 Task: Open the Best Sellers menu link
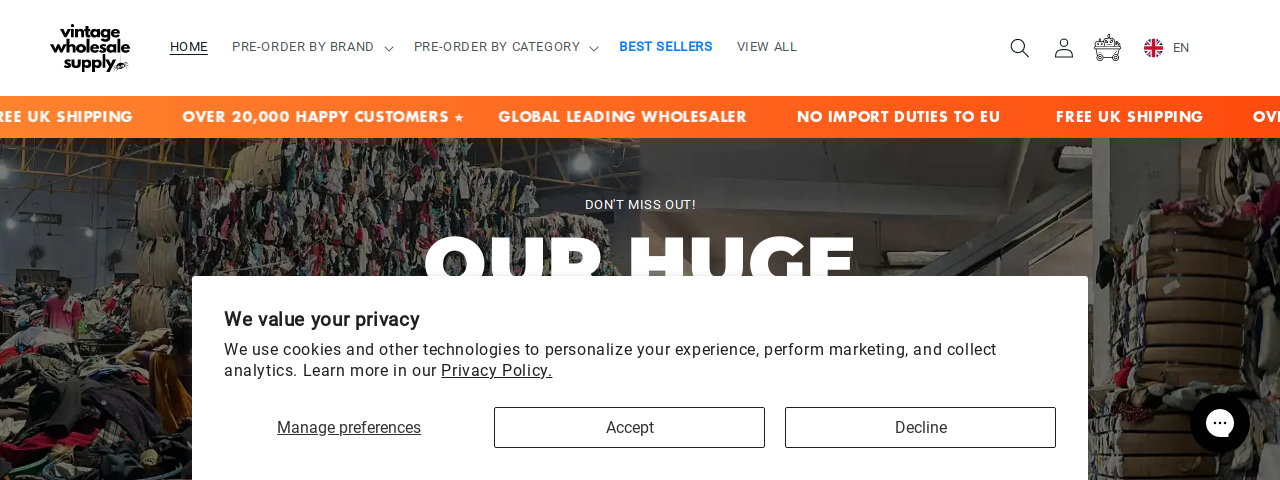pyautogui.click(x=666, y=47)
